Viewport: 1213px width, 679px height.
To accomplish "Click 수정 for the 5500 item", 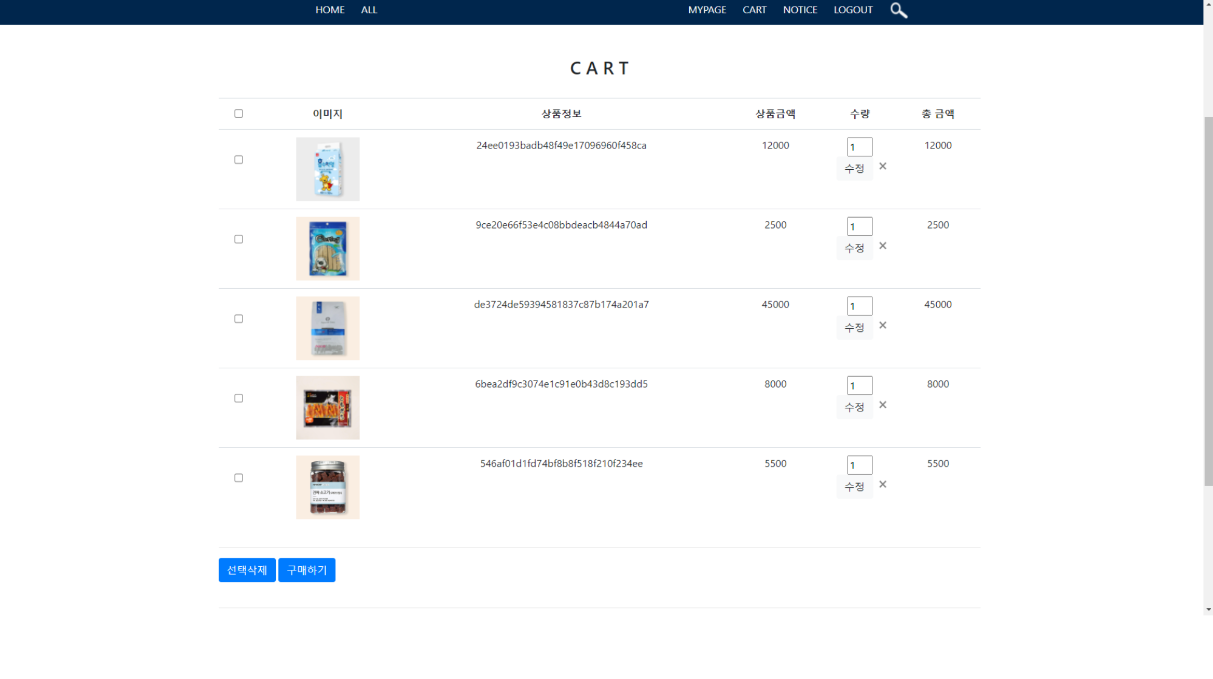I will pyautogui.click(x=854, y=487).
